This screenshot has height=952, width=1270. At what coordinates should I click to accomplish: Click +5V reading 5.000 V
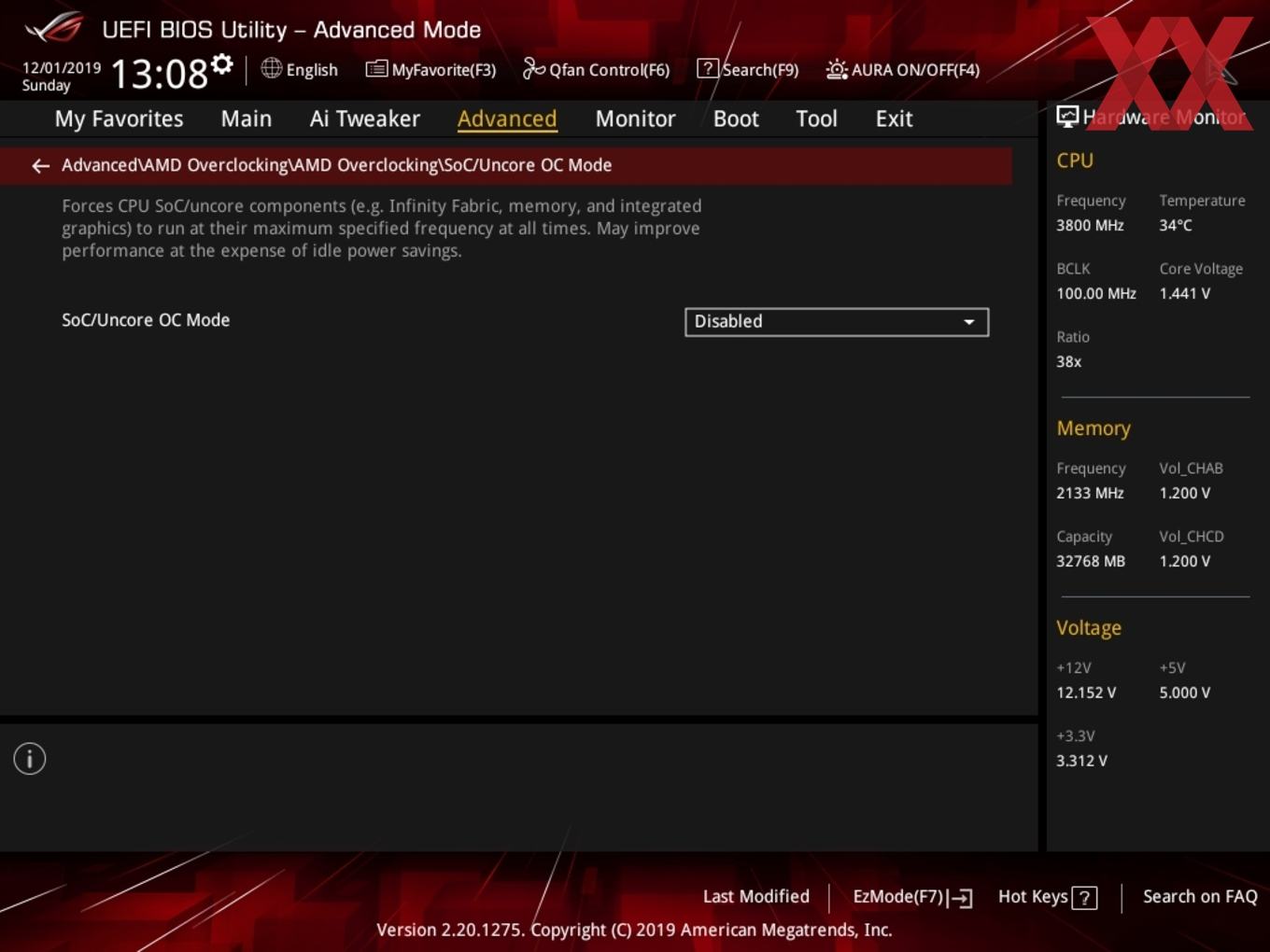pyautogui.click(x=1184, y=693)
